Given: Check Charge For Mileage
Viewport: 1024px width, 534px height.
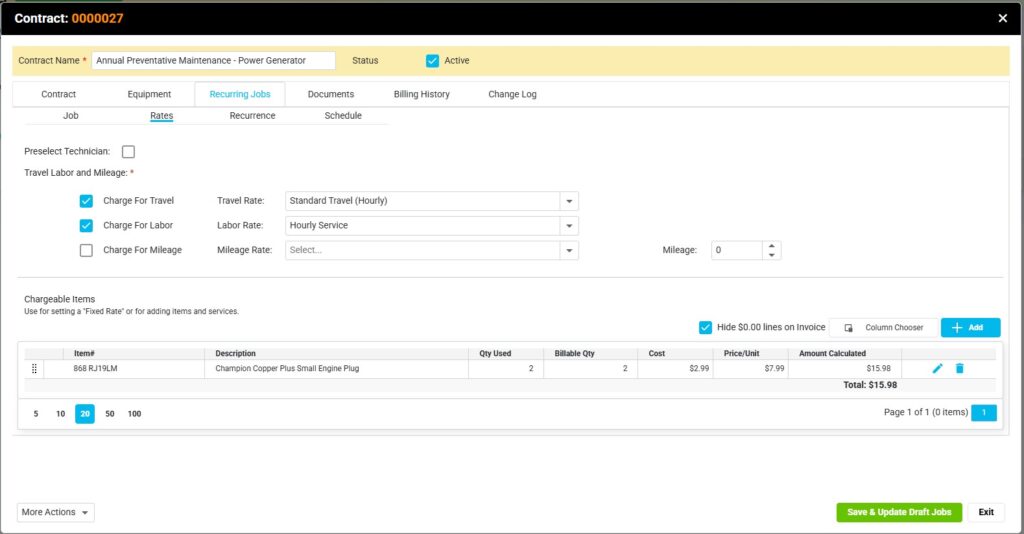Looking at the screenshot, I should (x=86, y=250).
